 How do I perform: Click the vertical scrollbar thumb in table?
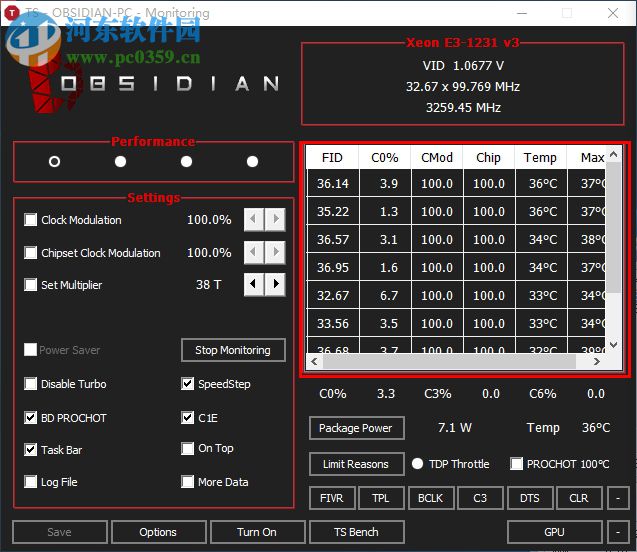pyautogui.click(x=613, y=227)
